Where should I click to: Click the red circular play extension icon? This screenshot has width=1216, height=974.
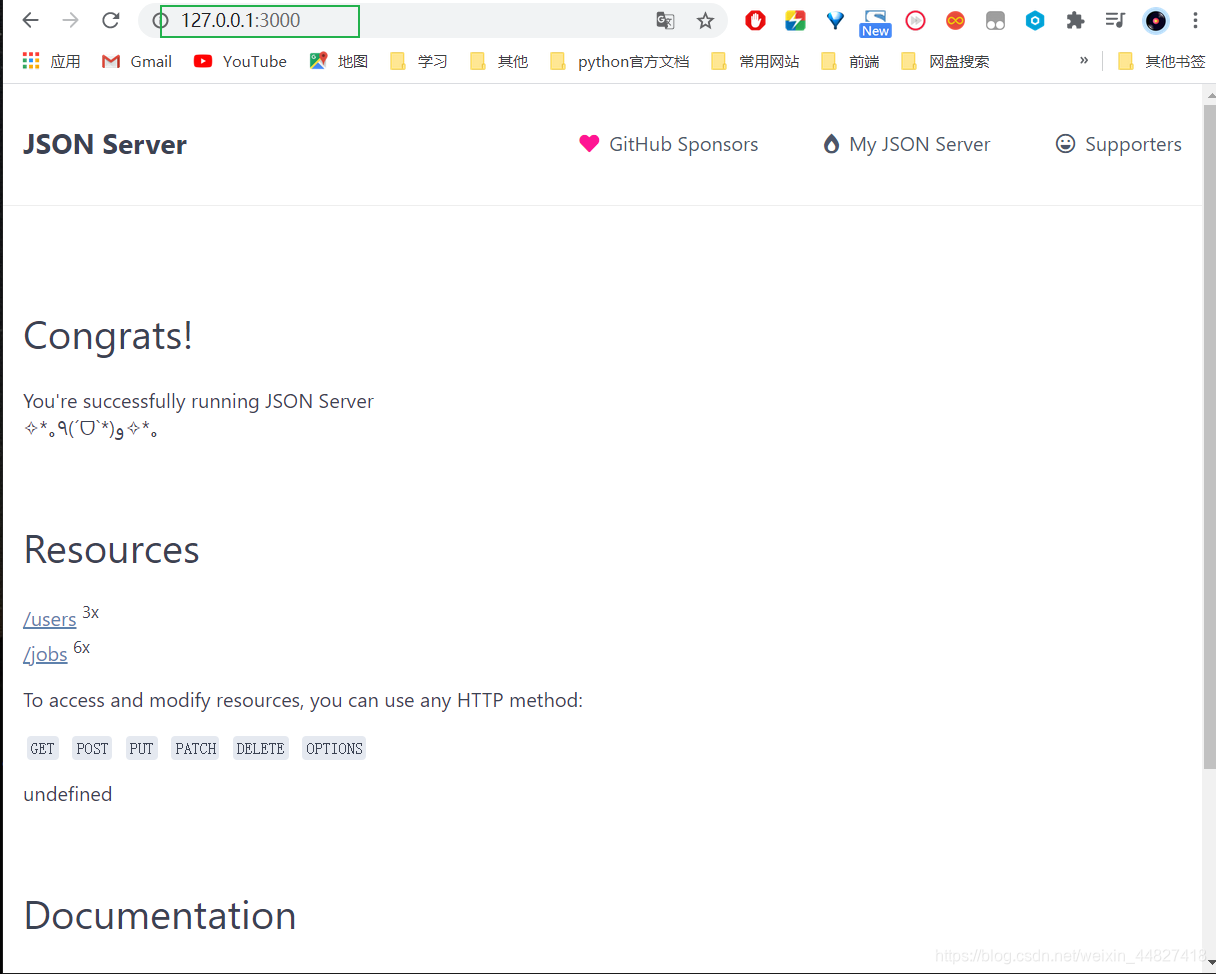tap(915, 20)
